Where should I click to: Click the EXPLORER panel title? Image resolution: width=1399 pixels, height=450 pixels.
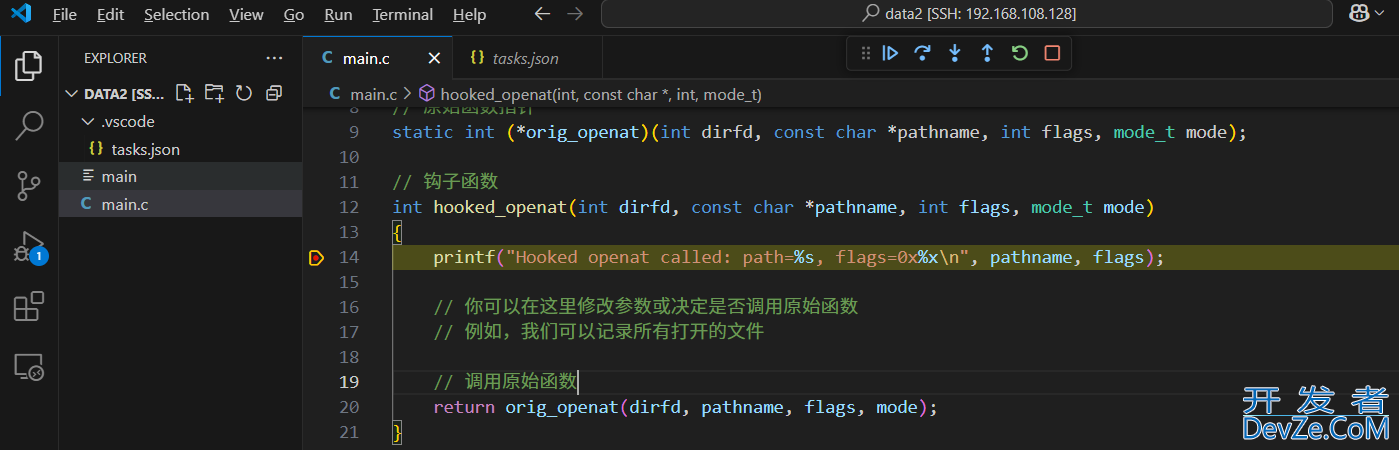tap(115, 58)
